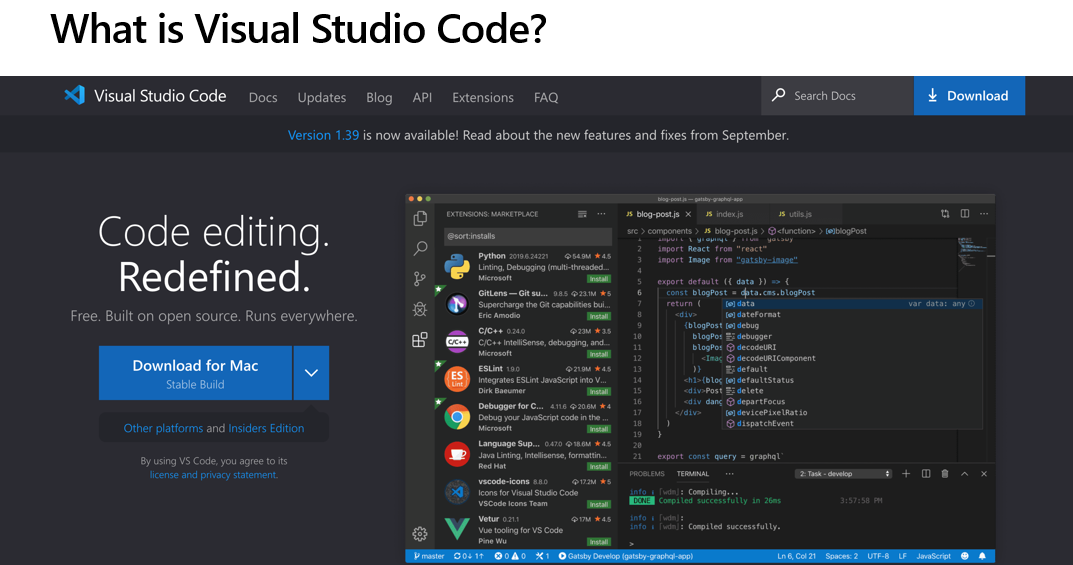Click the Search Docs input field
The width and height of the screenshot is (1073, 565).
click(838, 96)
